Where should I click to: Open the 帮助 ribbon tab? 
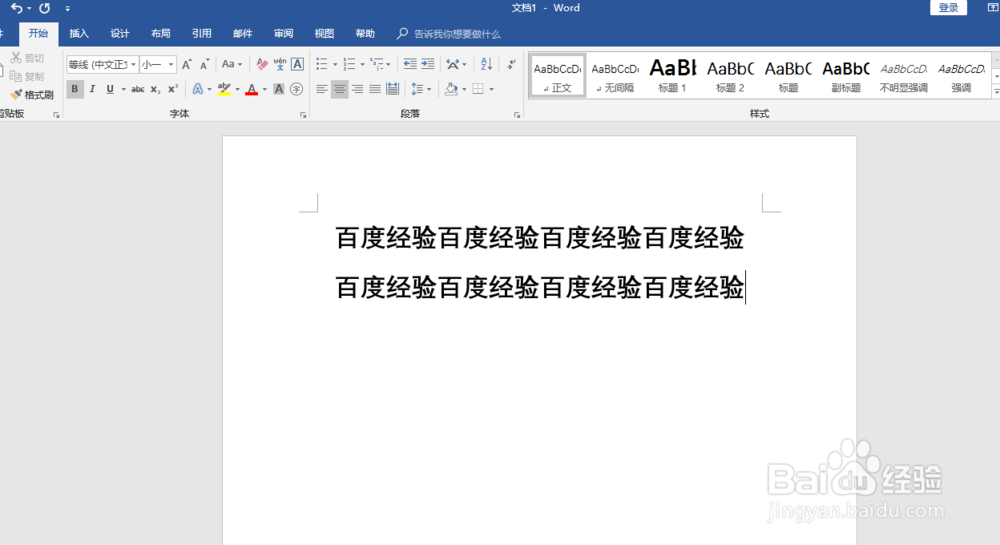365,34
